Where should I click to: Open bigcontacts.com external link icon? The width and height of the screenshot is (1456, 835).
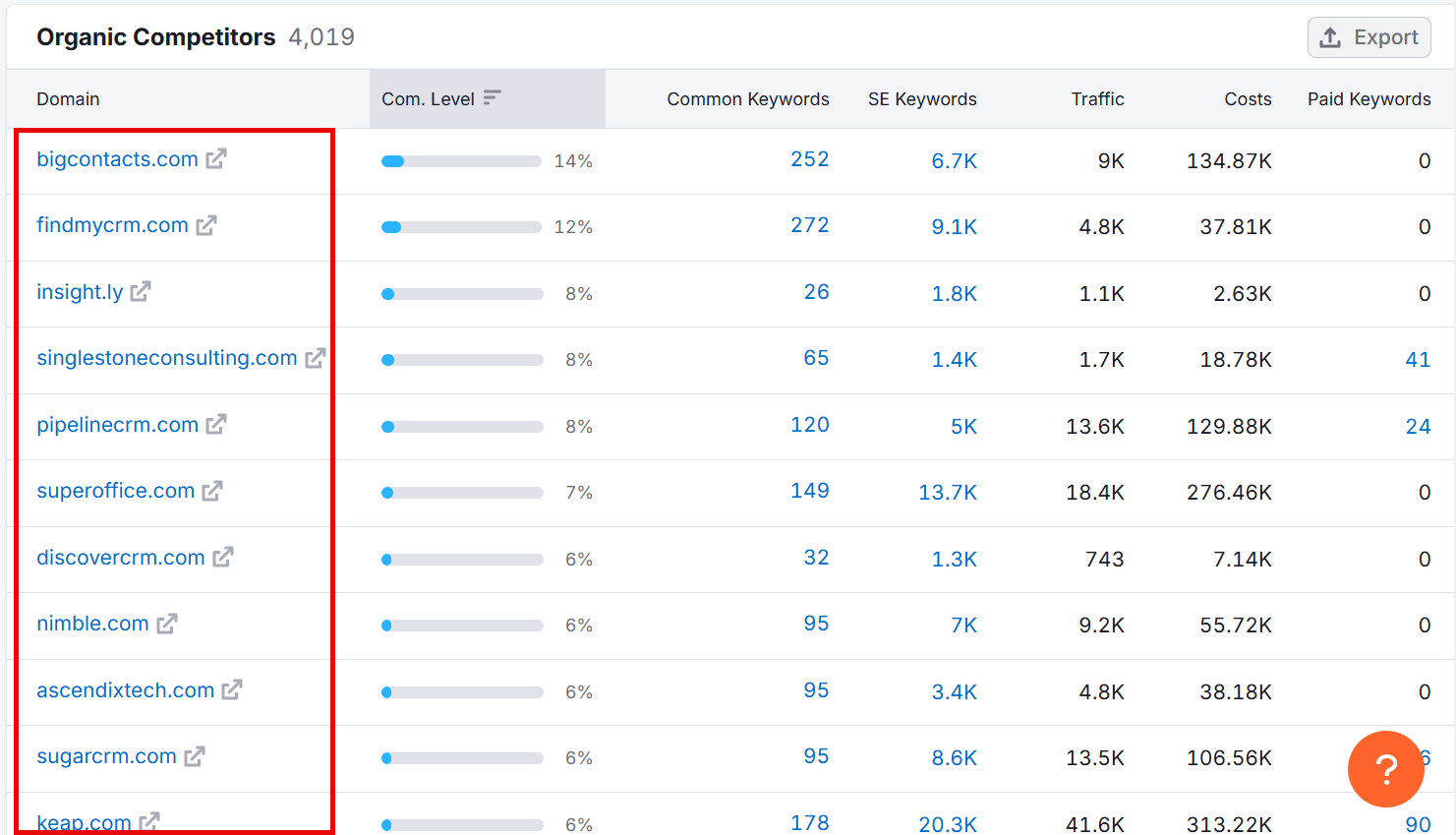pos(216,158)
